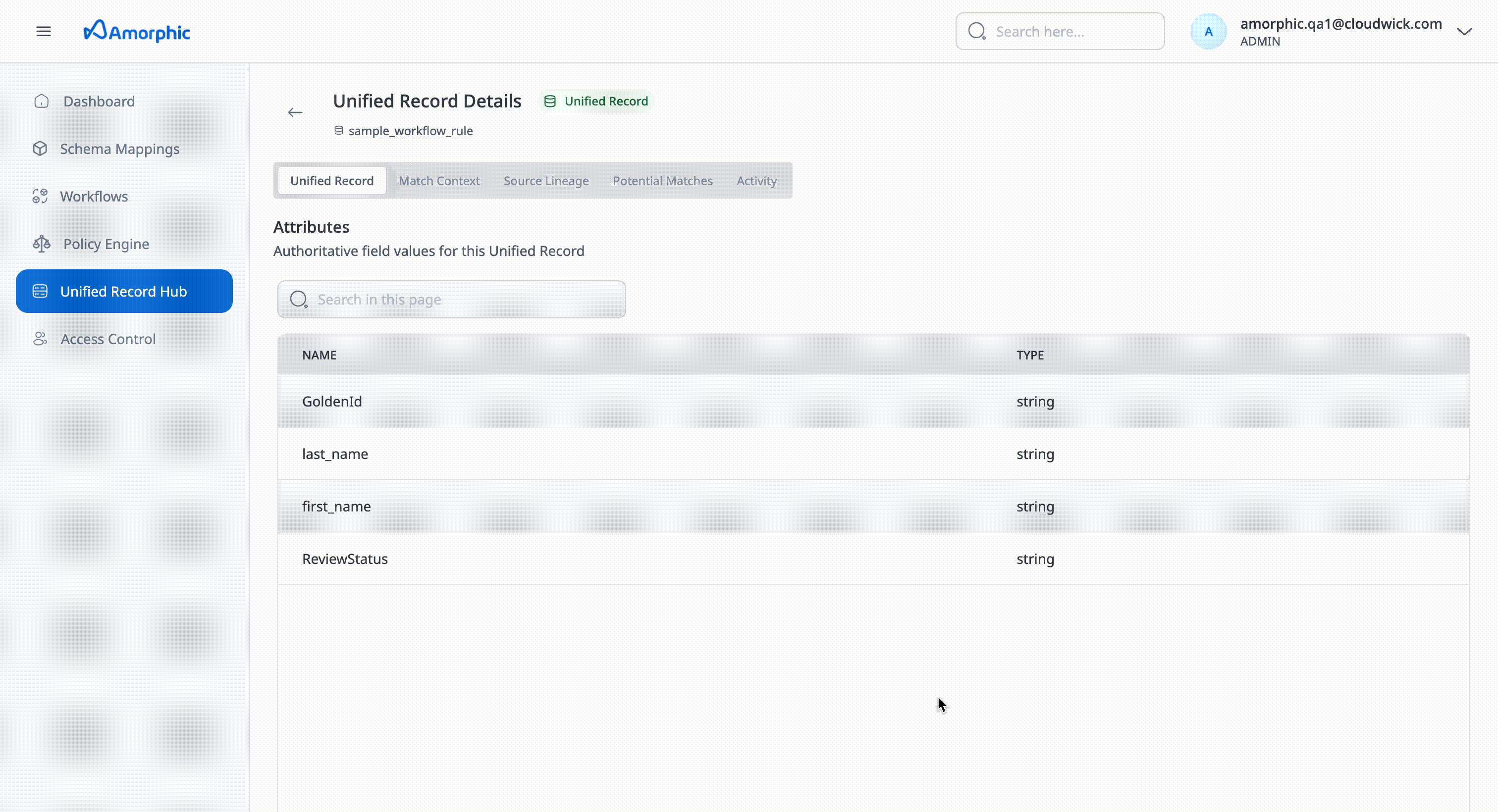Click the back arrow beside Unified Record Details
The width and height of the screenshot is (1498, 812).
point(295,112)
